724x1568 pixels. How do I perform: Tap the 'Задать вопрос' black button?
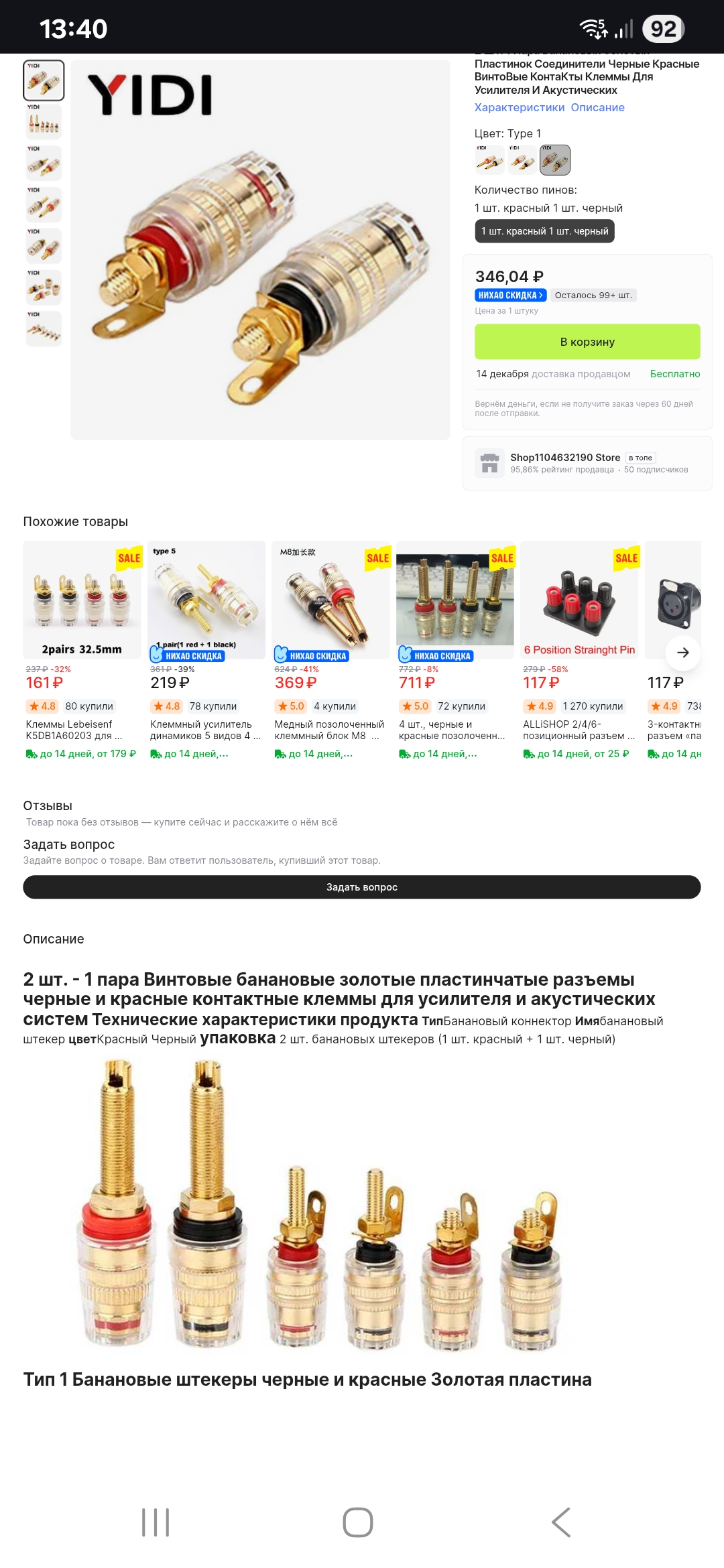click(362, 887)
